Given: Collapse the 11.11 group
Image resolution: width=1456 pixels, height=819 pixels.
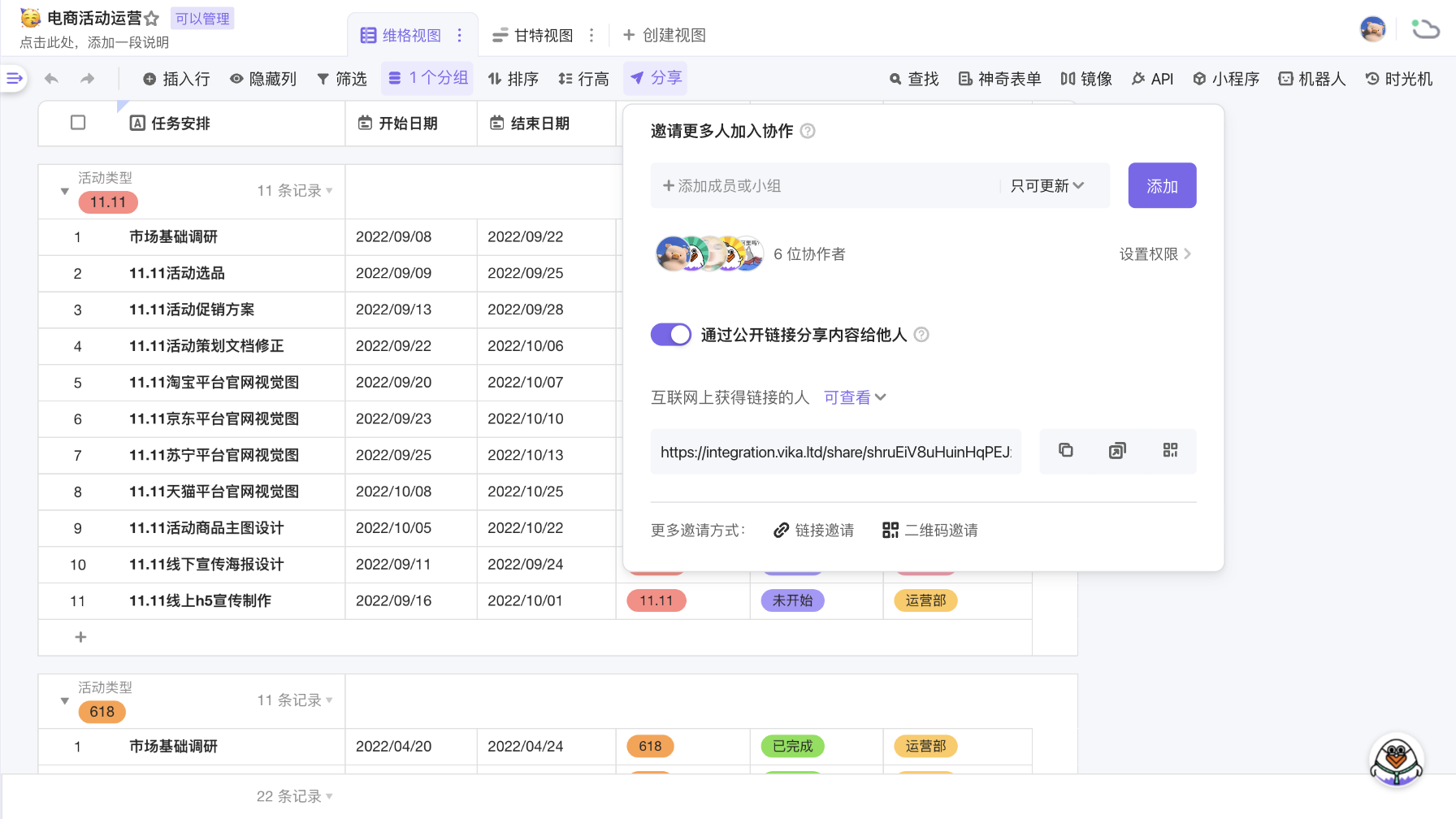Looking at the screenshot, I should [65, 192].
